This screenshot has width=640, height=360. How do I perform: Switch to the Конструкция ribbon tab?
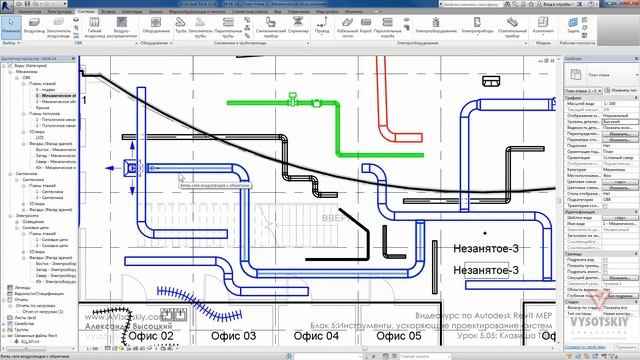coord(60,12)
